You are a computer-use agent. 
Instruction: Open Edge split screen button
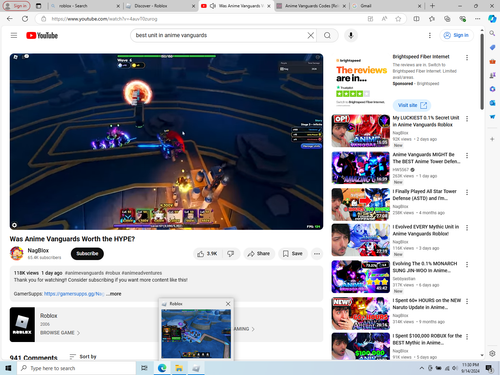[416, 19]
